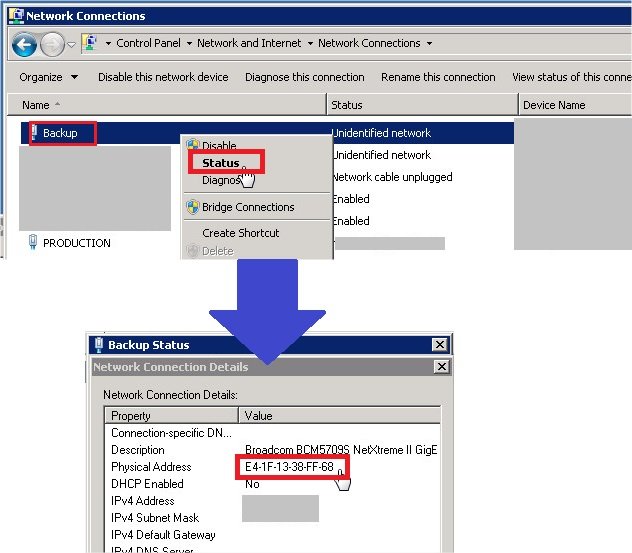Viewport: 632px width, 553px height.
Task: Choose Bridge Connections from context menu
Action: point(248,207)
